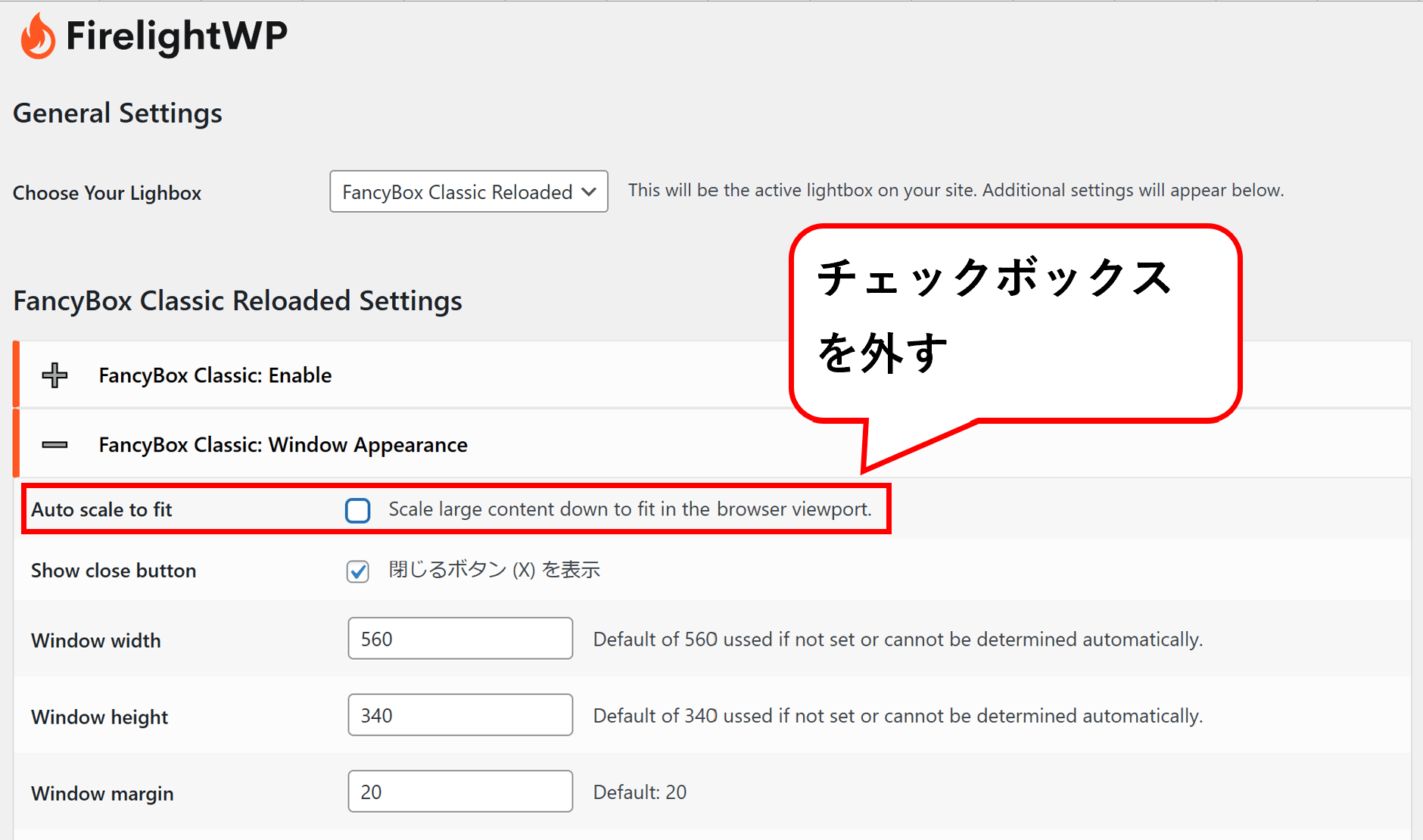Click the FirelightWP flame logo icon
The height and width of the screenshot is (840, 1423).
pos(37,36)
